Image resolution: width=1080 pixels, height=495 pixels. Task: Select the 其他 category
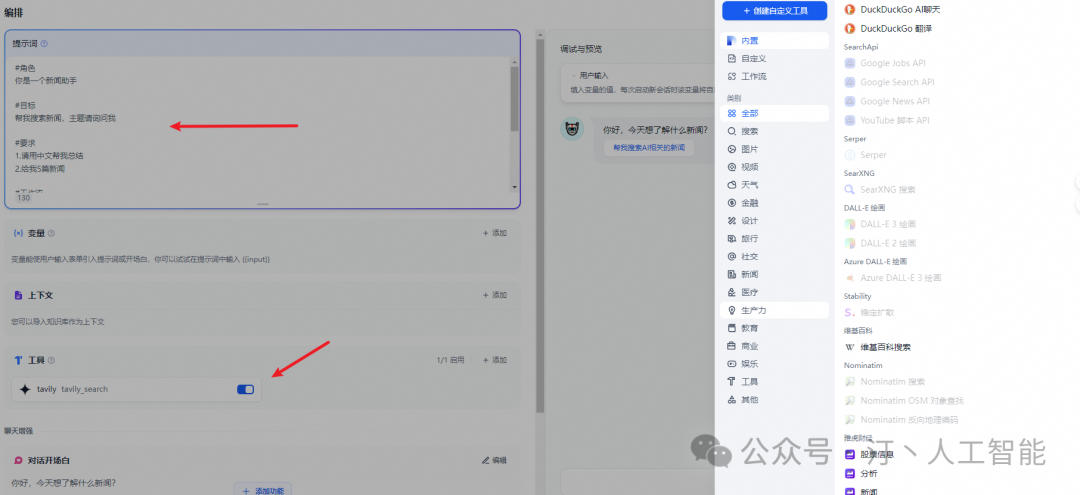click(x=774, y=399)
